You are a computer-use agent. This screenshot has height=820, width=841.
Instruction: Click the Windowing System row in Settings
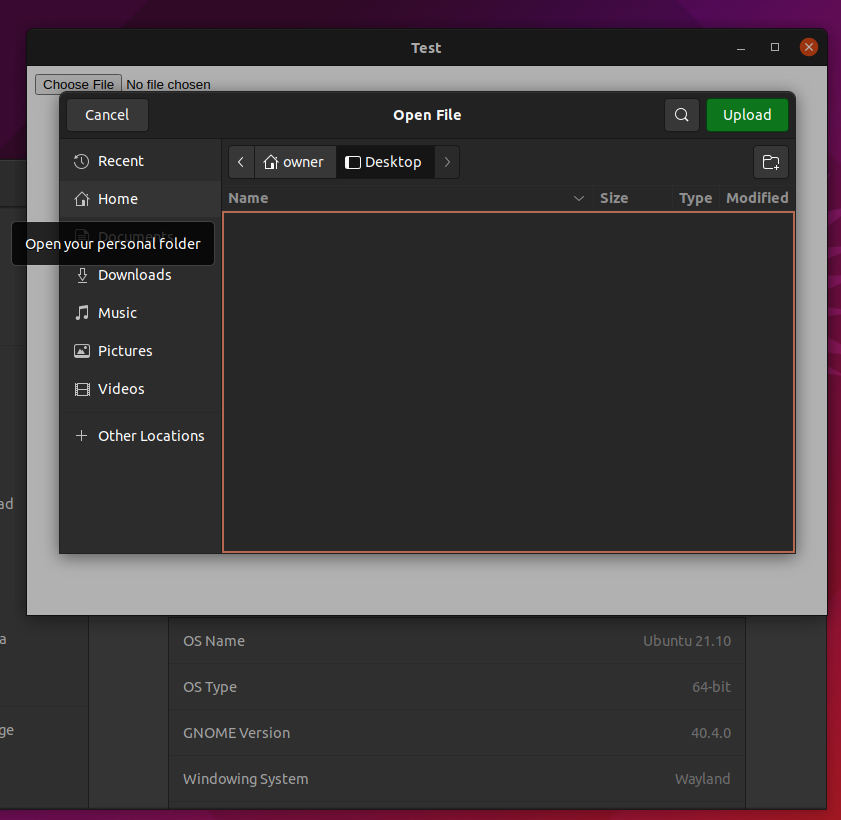456,779
